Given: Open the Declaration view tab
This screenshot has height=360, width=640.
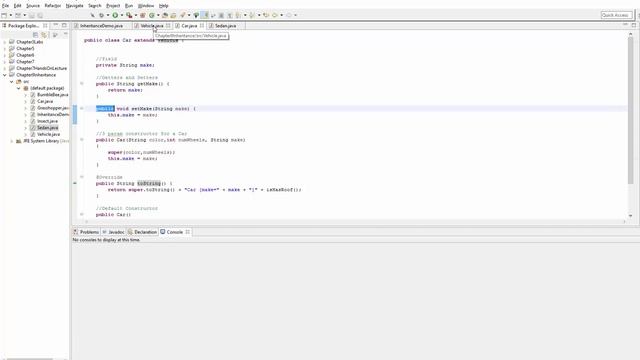Looking at the screenshot, I should pyautogui.click(x=145, y=232).
